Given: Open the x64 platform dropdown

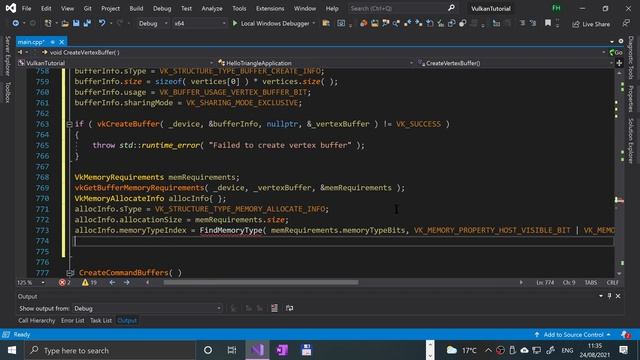Looking at the screenshot, I should [x=199, y=23].
